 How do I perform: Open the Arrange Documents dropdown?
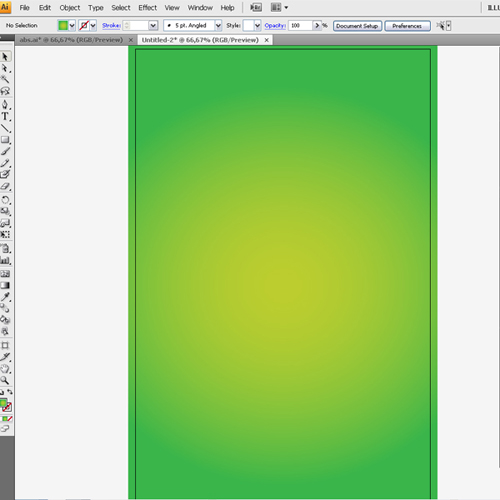pos(279,7)
